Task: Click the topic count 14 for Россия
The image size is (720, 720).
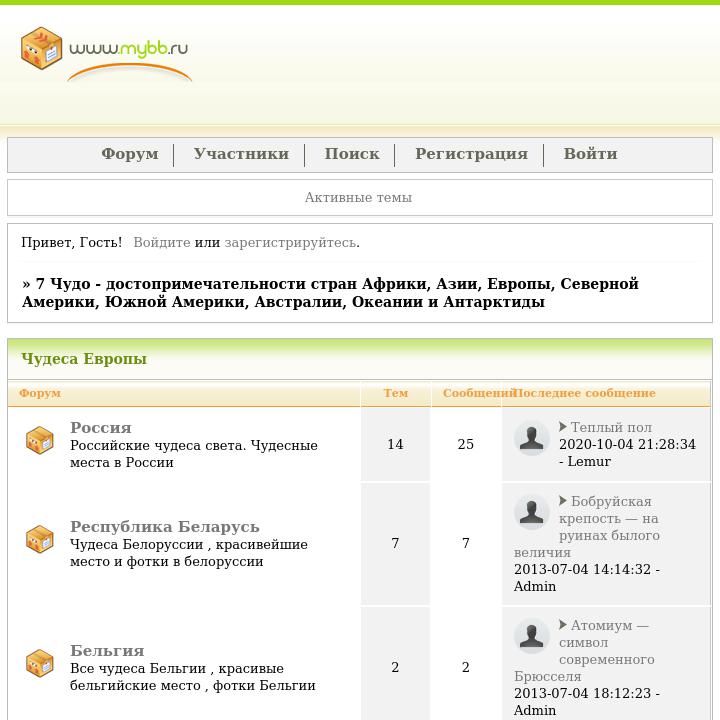Action: pos(395,444)
